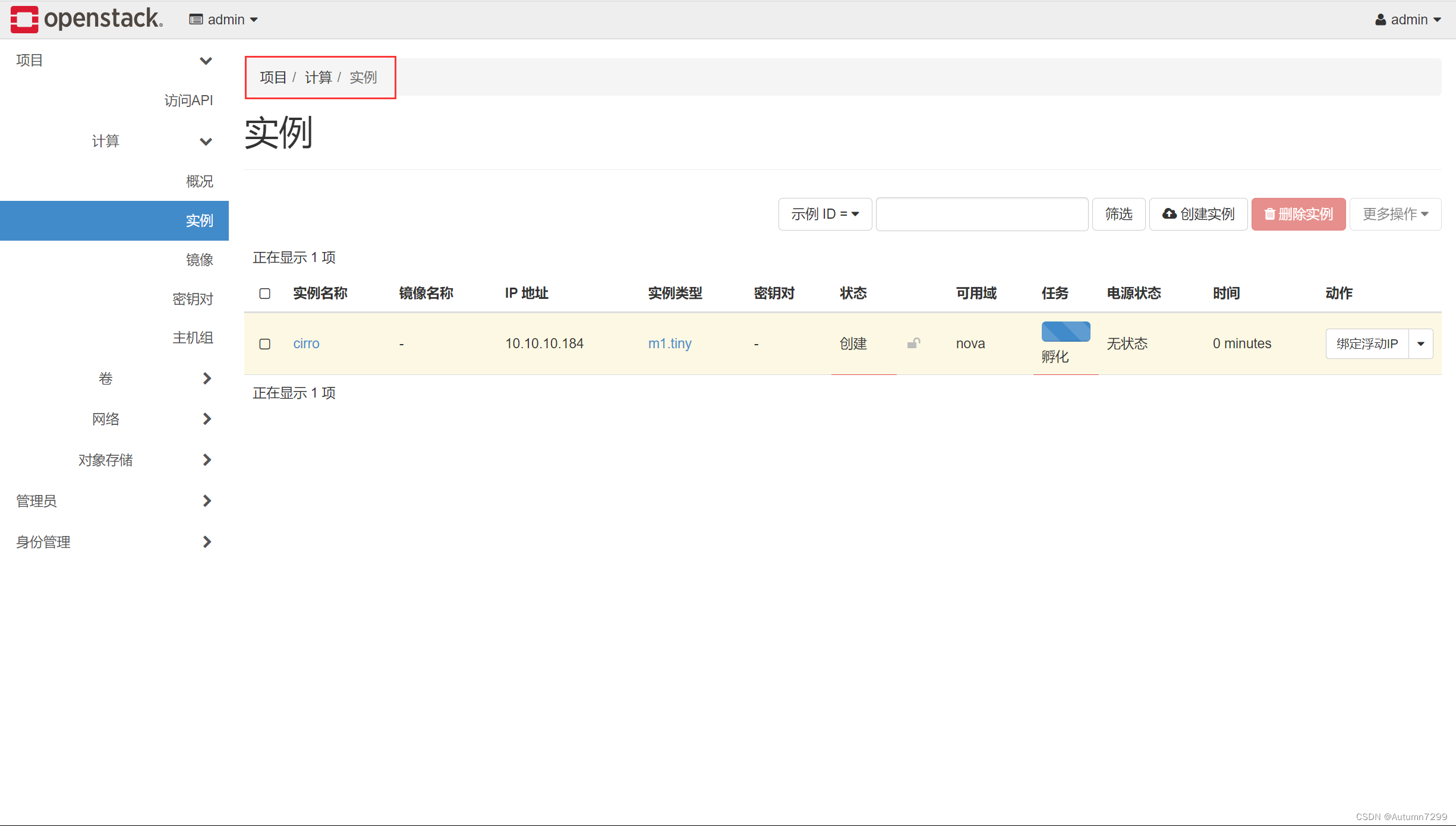Click the unlocked padlock icon in cirro row

[x=914, y=343]
